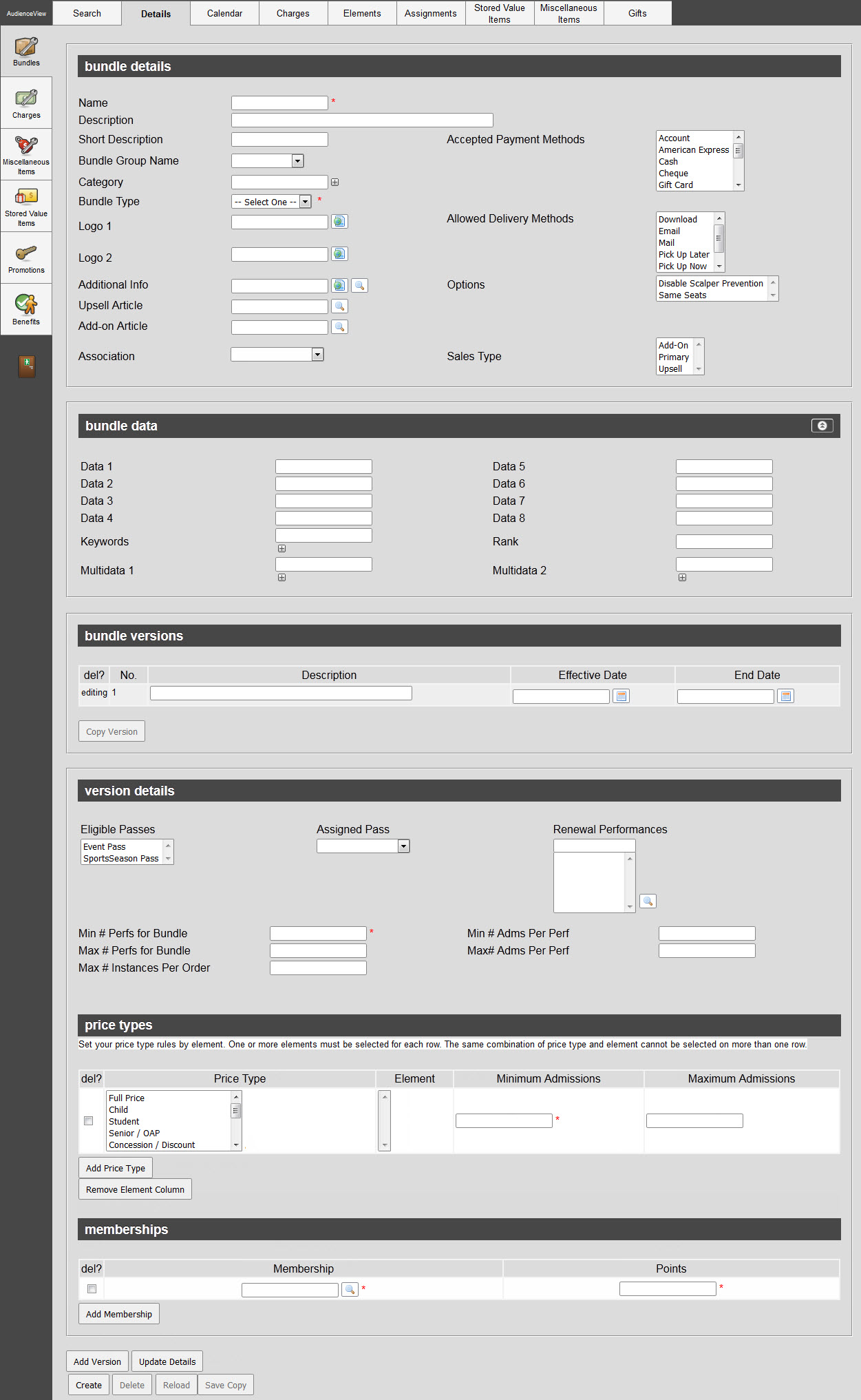This screenshot has height=1400, width=861.
Task: Click the Add Membership button
Action: 119,1314
